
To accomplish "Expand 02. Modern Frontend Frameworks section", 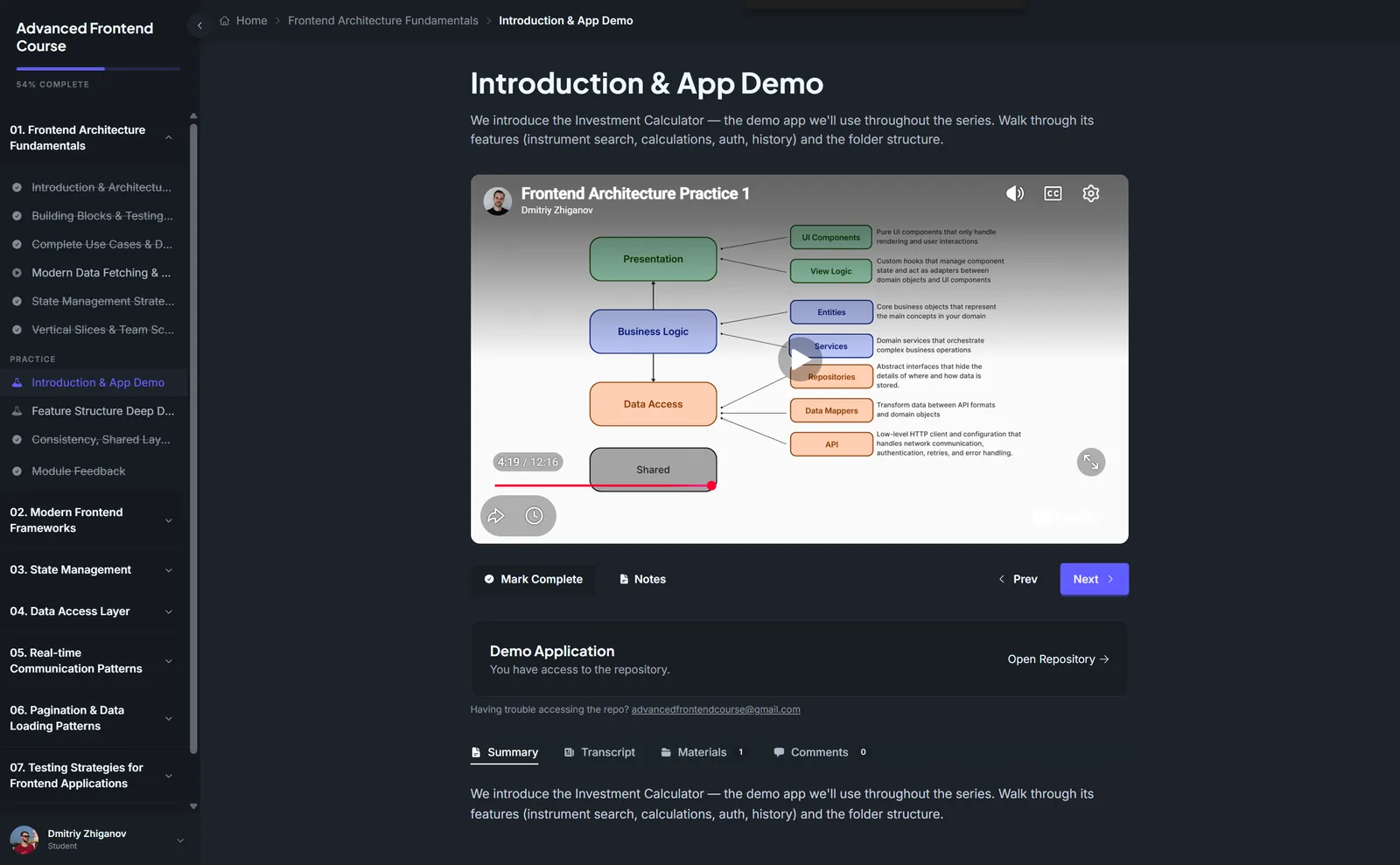I will pyautogui.click(x=169, y=520).
